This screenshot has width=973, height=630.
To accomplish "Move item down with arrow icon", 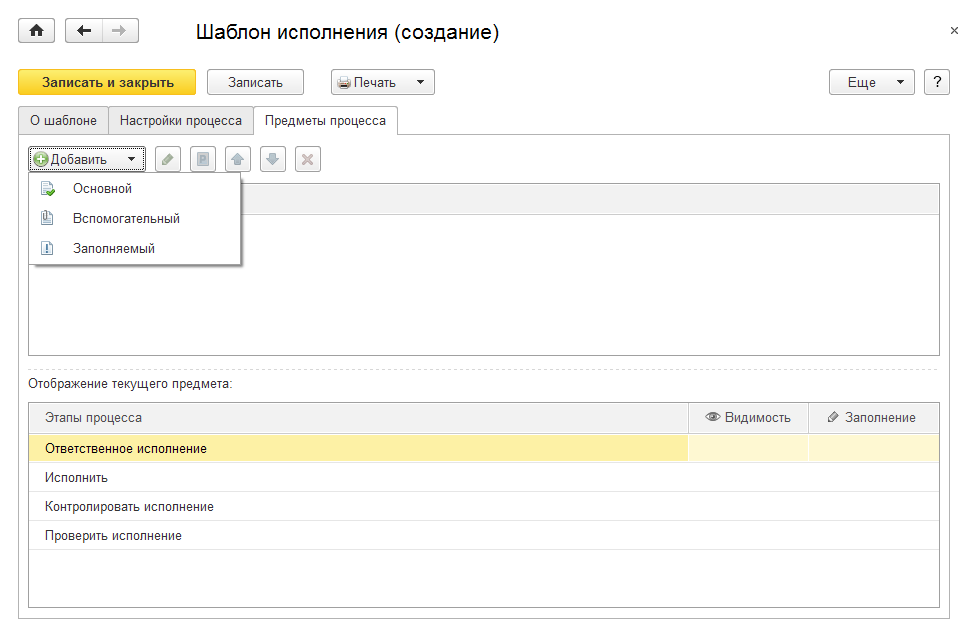I will (x=273, y=159).
